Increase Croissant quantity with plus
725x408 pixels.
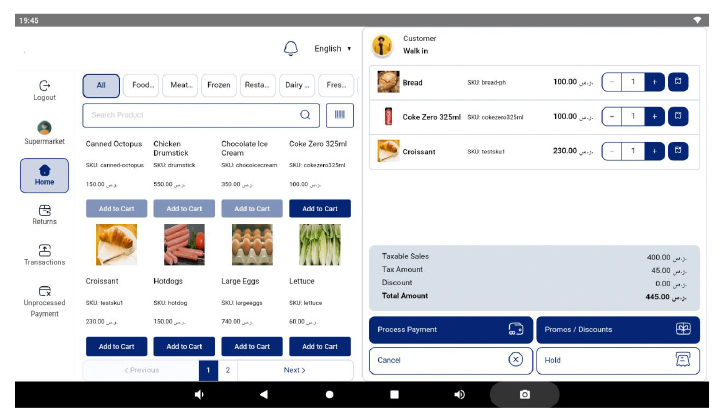click(654, 151)
